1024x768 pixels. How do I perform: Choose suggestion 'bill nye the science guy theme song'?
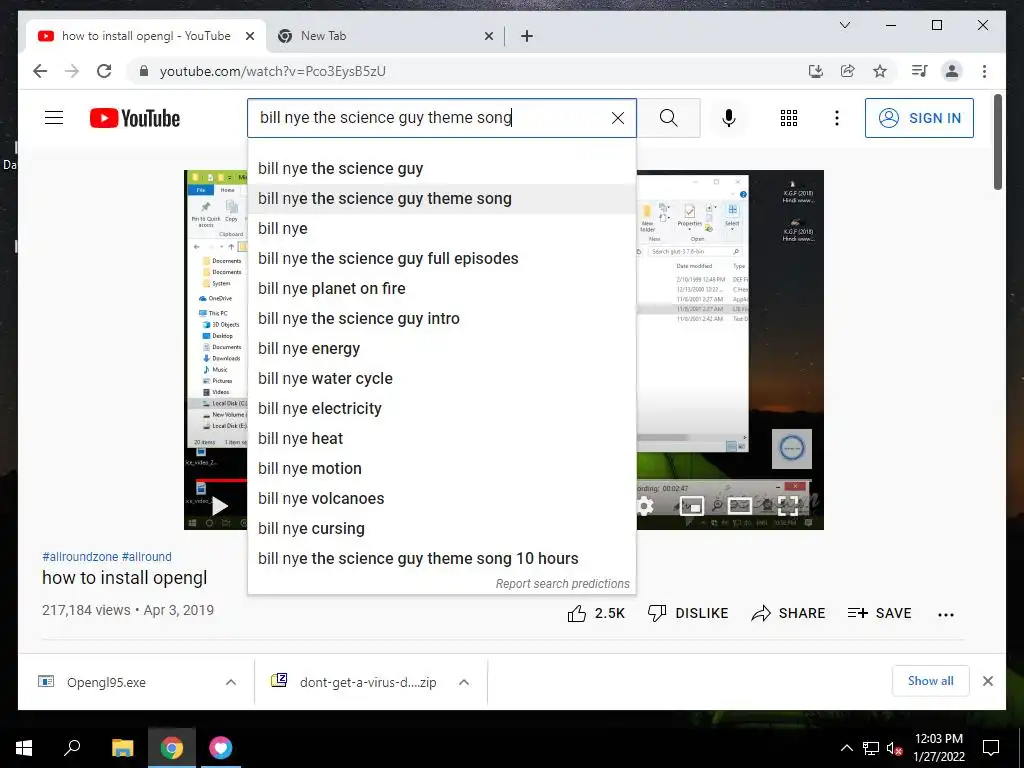pyautogui.click(x=442, y=199)
